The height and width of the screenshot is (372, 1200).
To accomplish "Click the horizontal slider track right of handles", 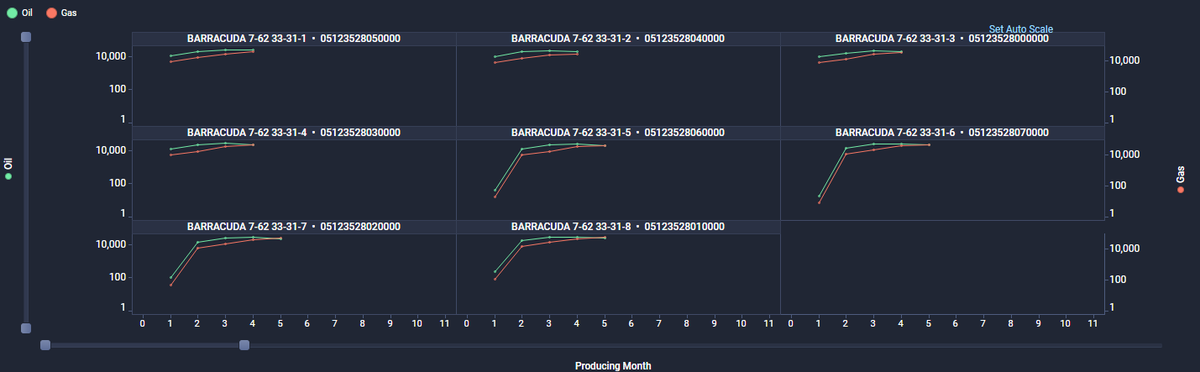I will point(705,345).
